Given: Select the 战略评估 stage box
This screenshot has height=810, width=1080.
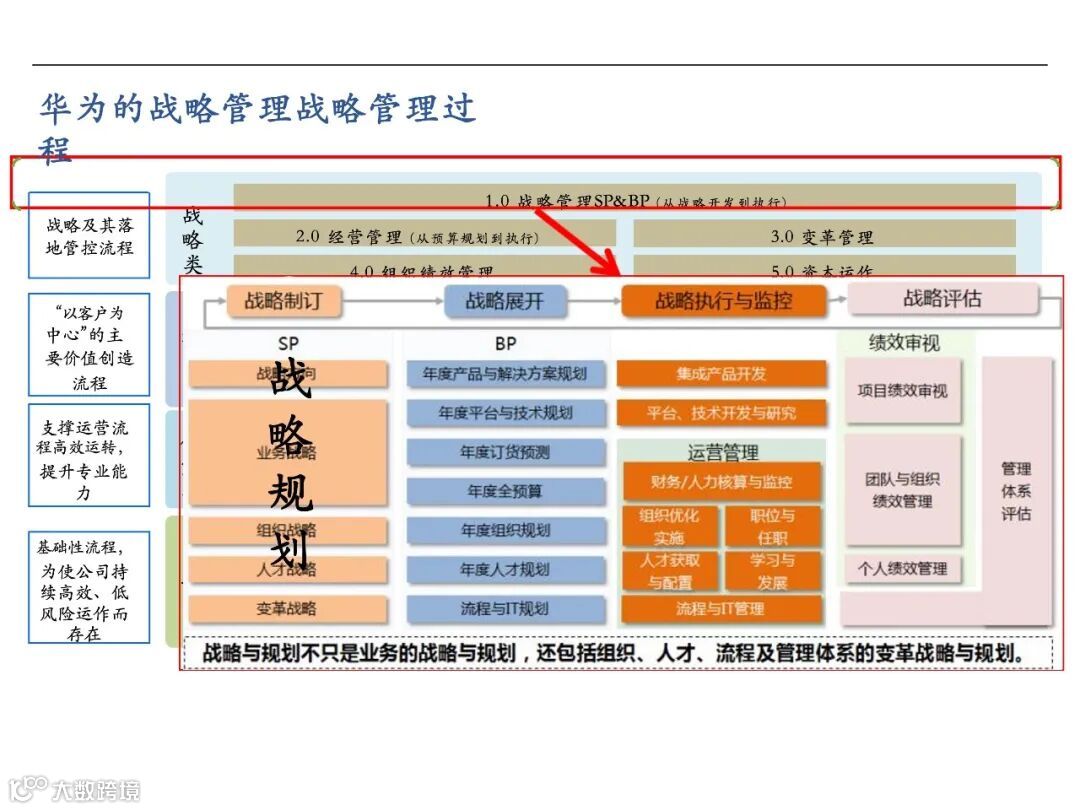Looking at the screenshot, I should coord(942,299).
